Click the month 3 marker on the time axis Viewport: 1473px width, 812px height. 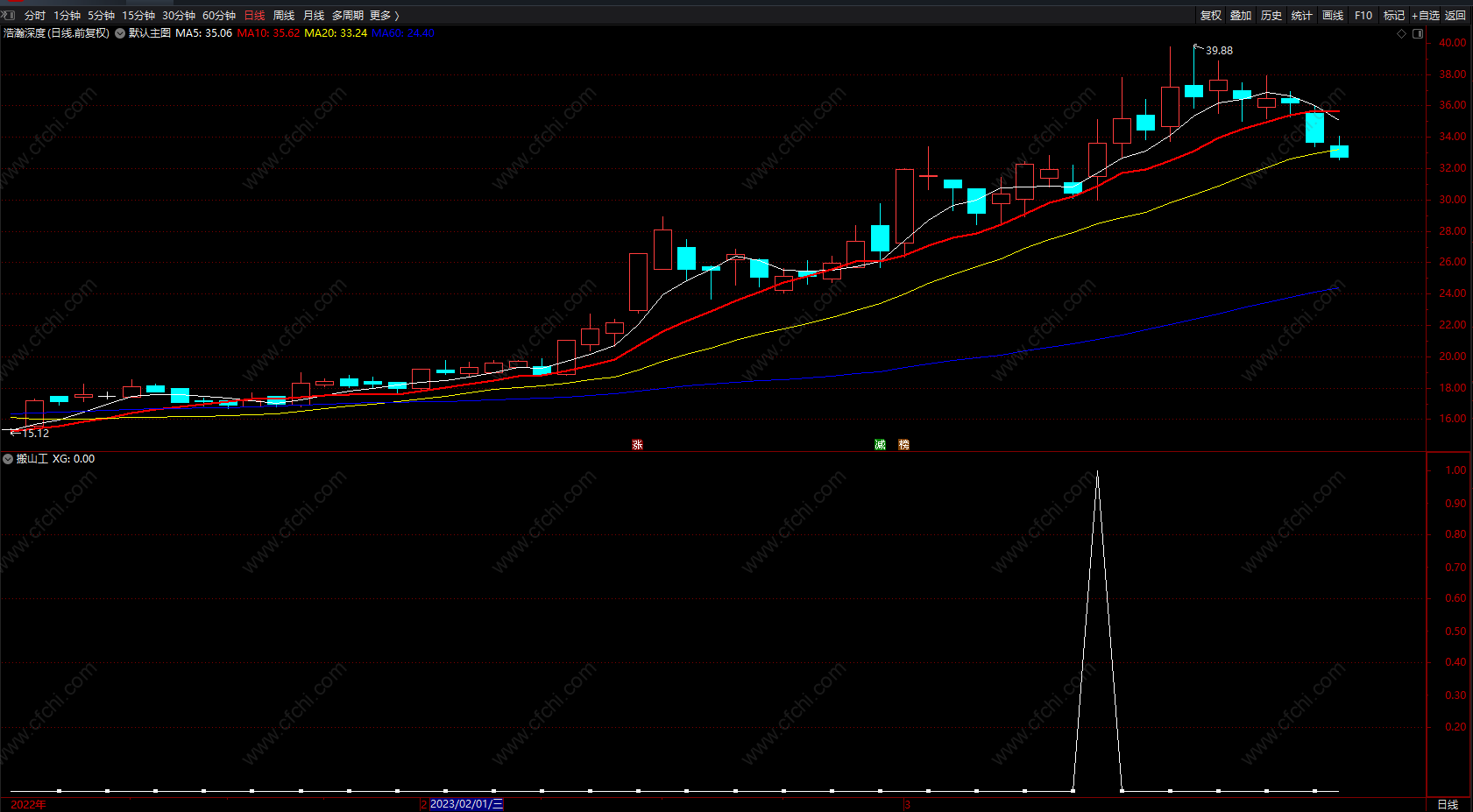908,804
